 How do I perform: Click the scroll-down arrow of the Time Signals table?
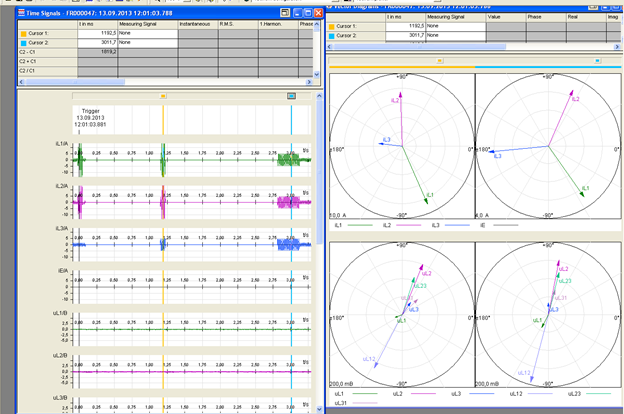tap(317, 74)
